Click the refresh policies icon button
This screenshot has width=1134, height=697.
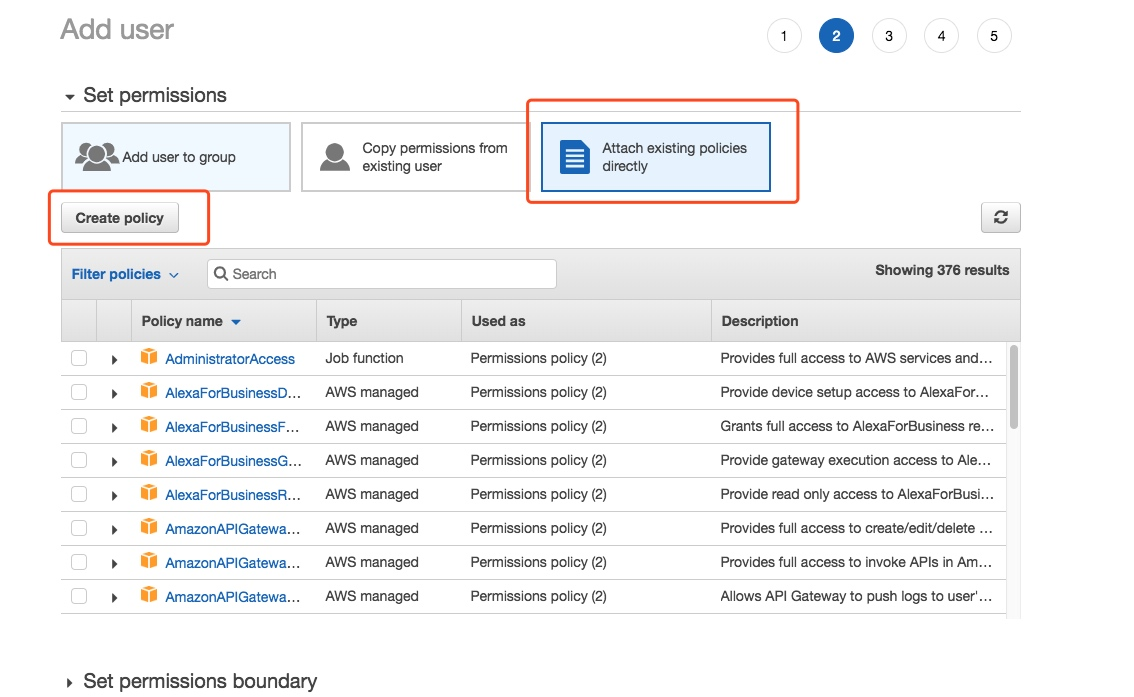(1000, 218)
